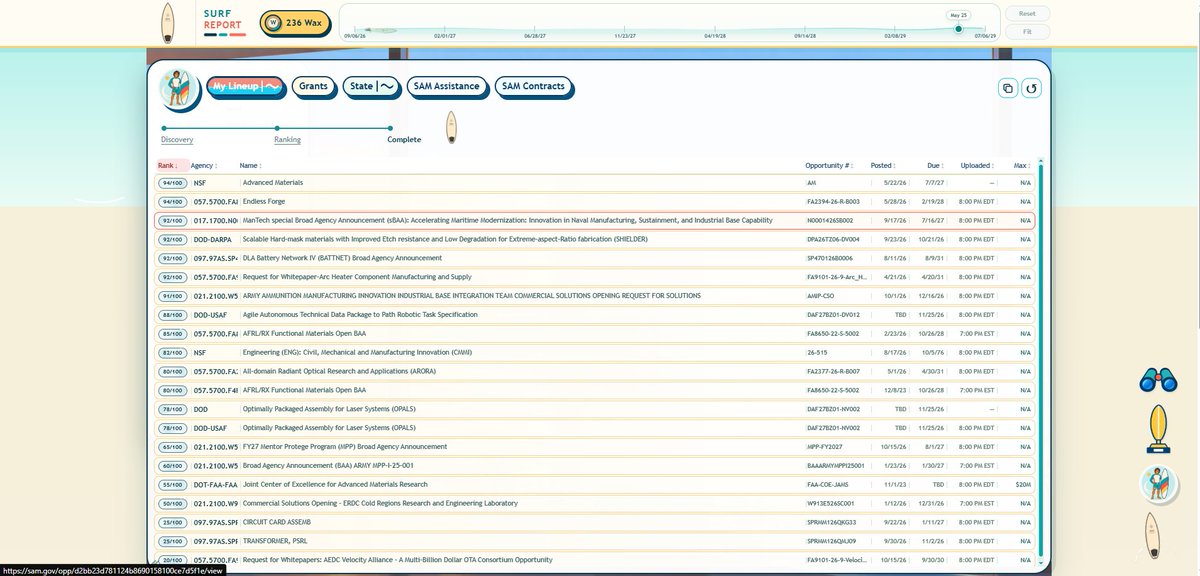Sort the table by Rank column

(x=168, y=165)
